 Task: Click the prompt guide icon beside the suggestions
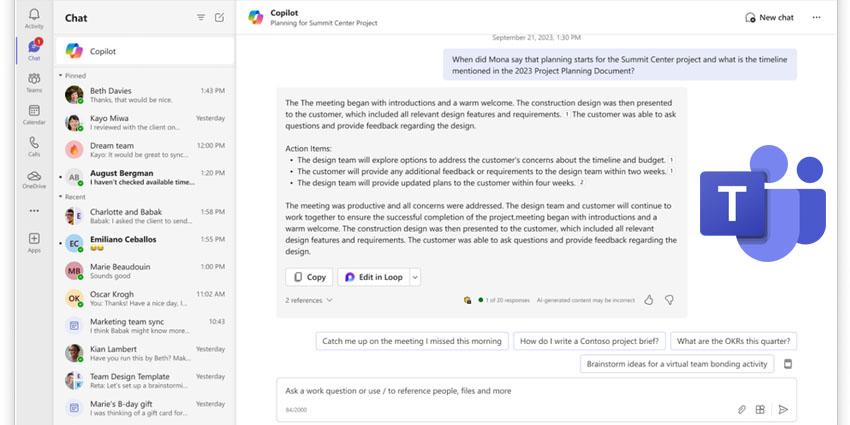click(x=788, y=364)
